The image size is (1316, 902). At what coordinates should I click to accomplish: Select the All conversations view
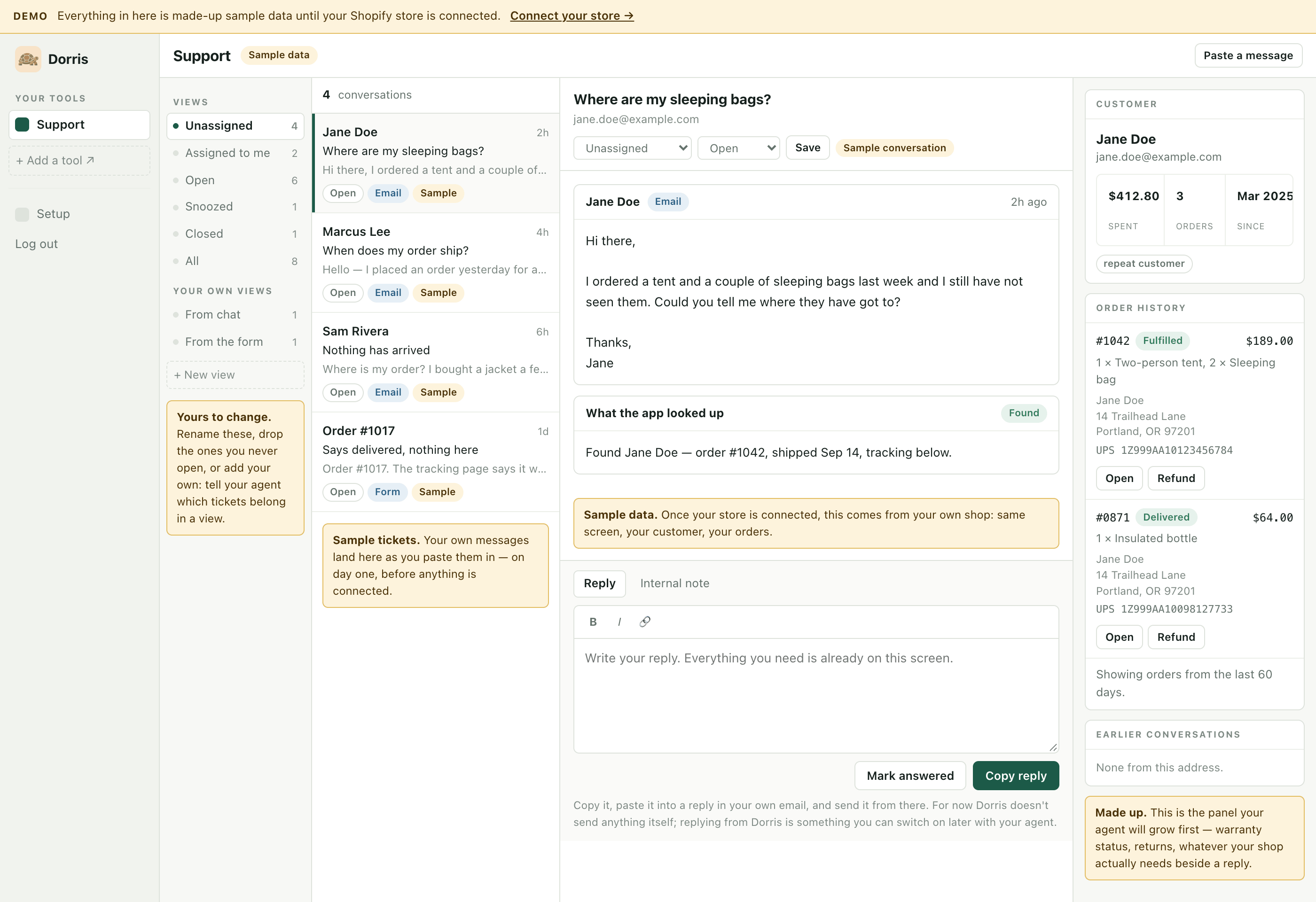pyautogui.click(x=235, y=261)
